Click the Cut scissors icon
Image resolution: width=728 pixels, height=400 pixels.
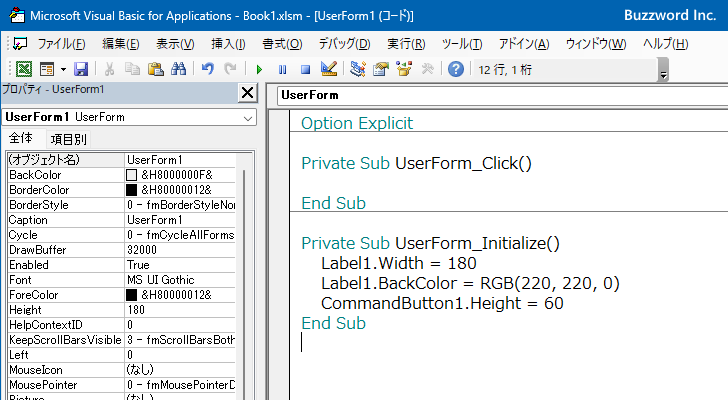[x=110, y=69]
